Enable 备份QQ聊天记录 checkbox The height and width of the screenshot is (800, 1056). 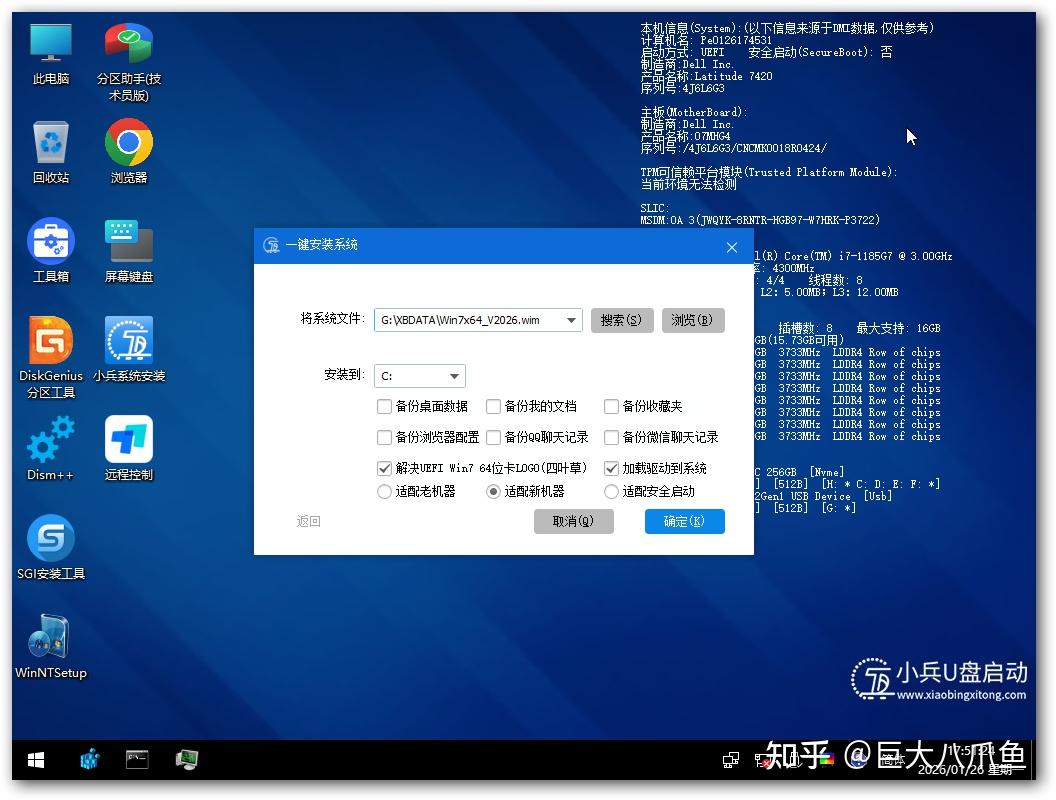[493, 437]
